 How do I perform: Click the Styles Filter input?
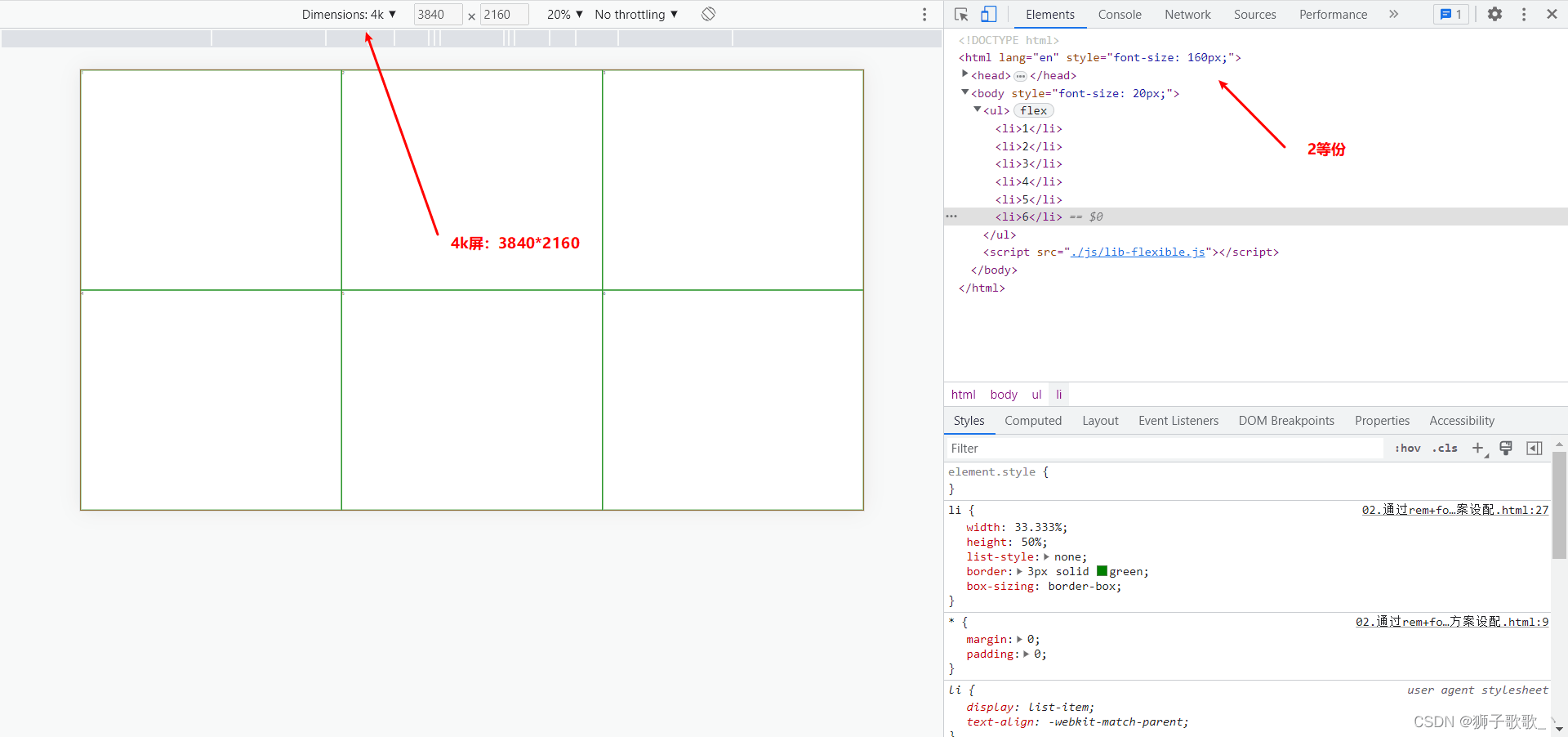[1165, 448]
